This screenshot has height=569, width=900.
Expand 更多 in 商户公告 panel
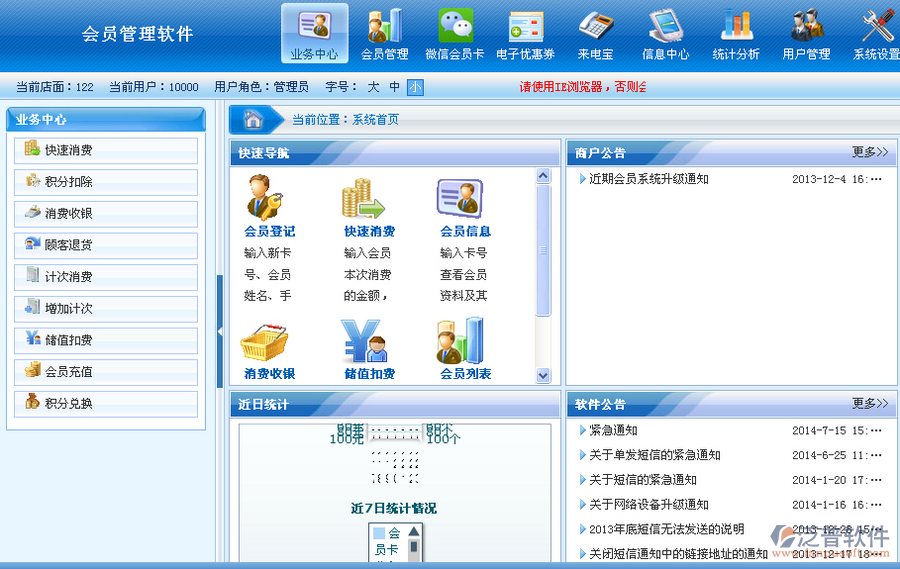click(869, 152)
